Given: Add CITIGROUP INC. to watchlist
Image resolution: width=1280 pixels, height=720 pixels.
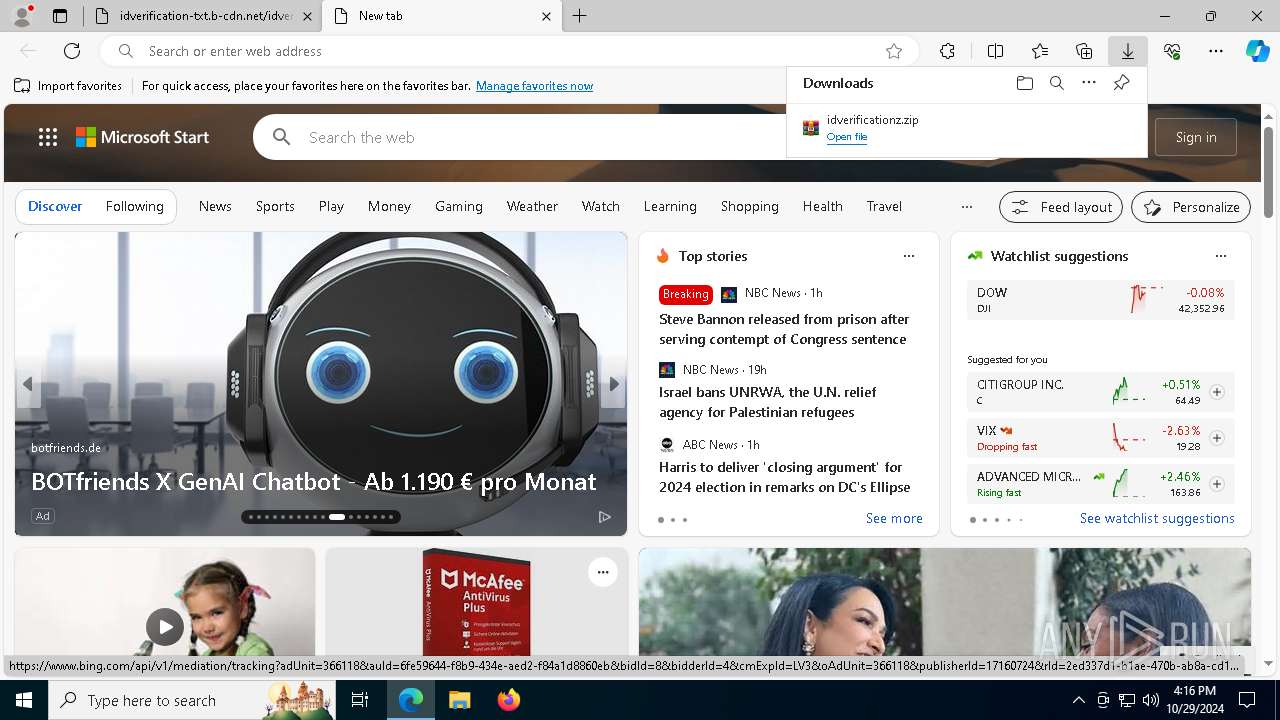Looking at the screenshot, I should click(x=1217, y=392).
